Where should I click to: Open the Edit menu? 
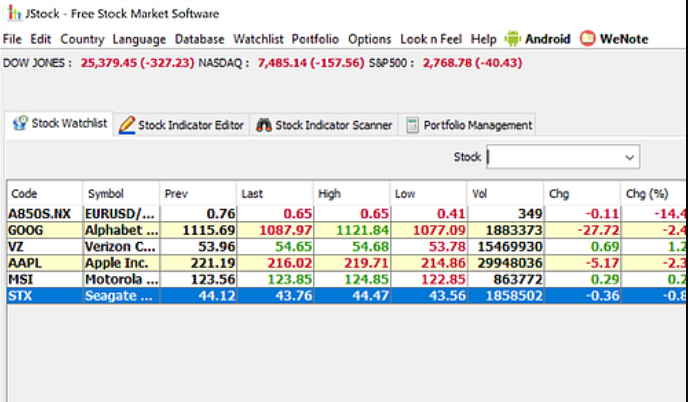(40, 39)
